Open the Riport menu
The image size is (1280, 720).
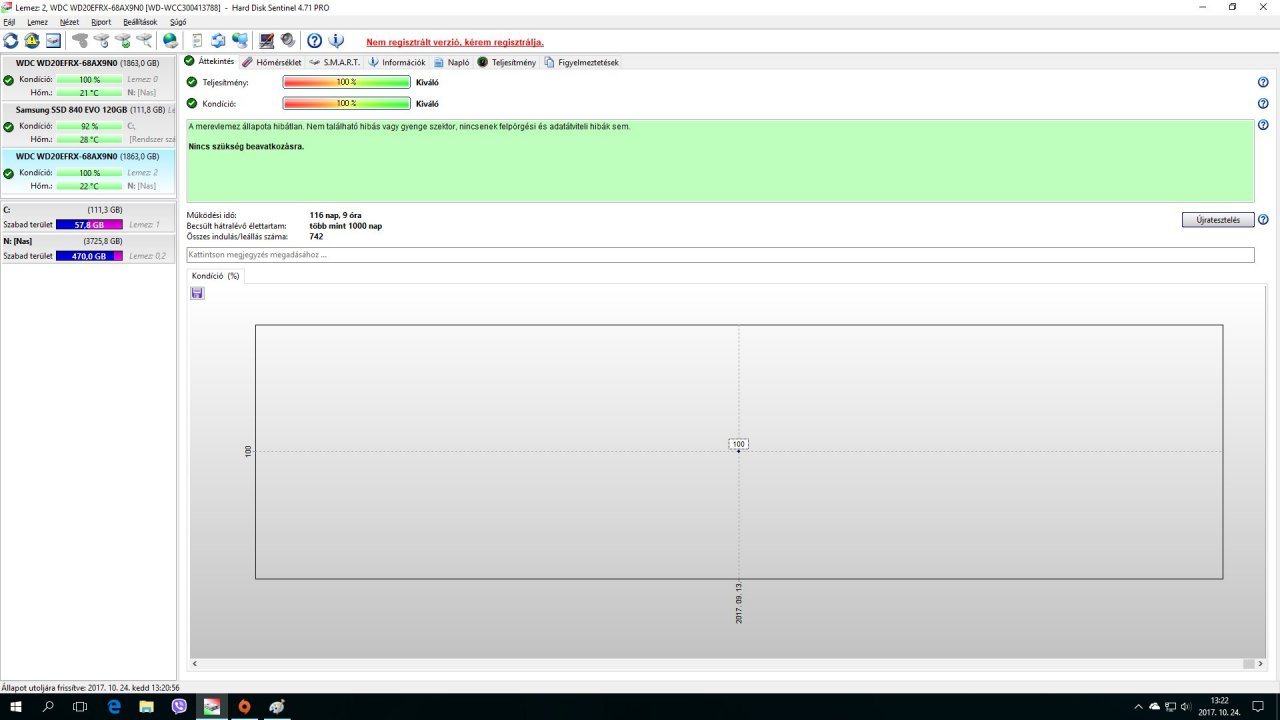tap(101, 21)
